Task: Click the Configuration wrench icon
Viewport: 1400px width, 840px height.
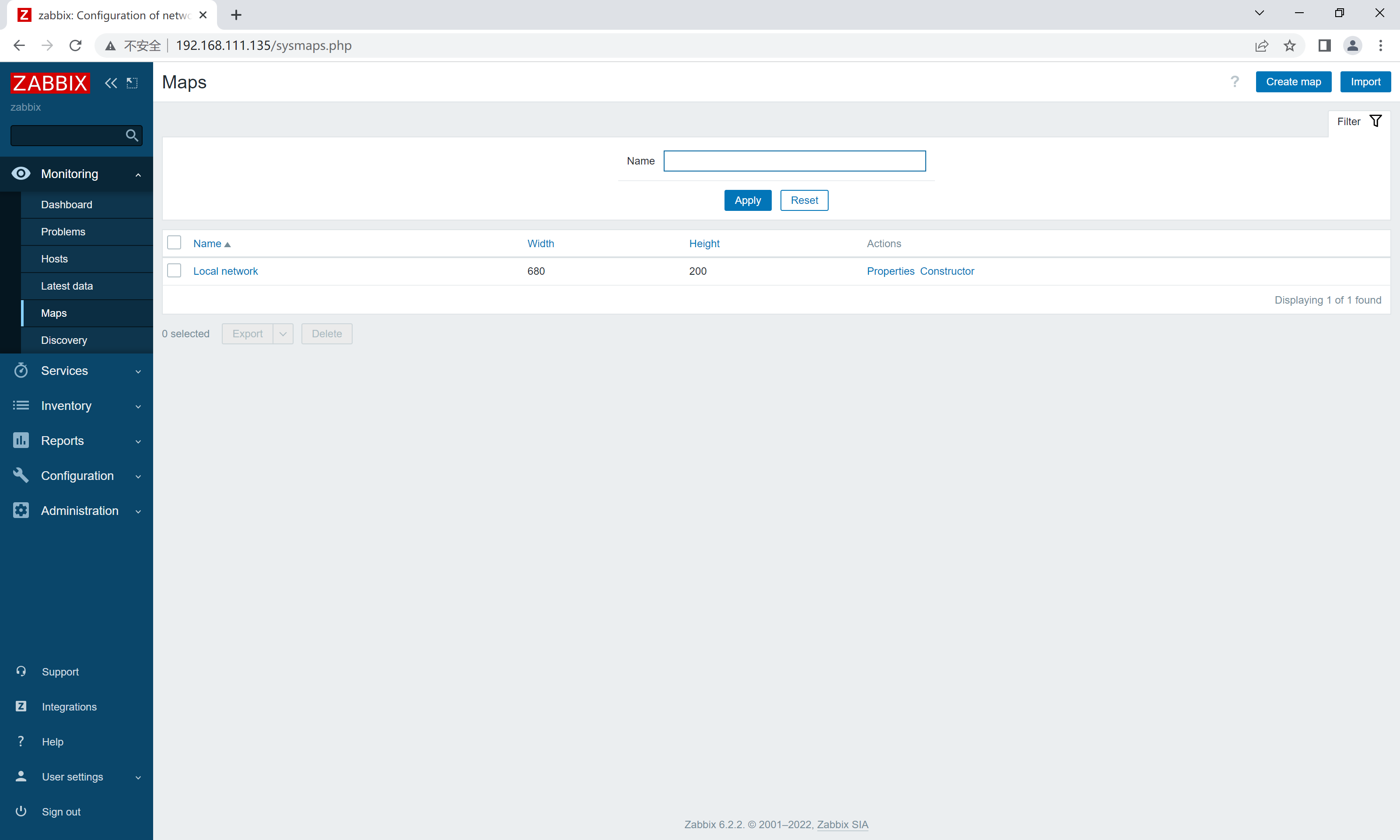Action: pos(21,476)
